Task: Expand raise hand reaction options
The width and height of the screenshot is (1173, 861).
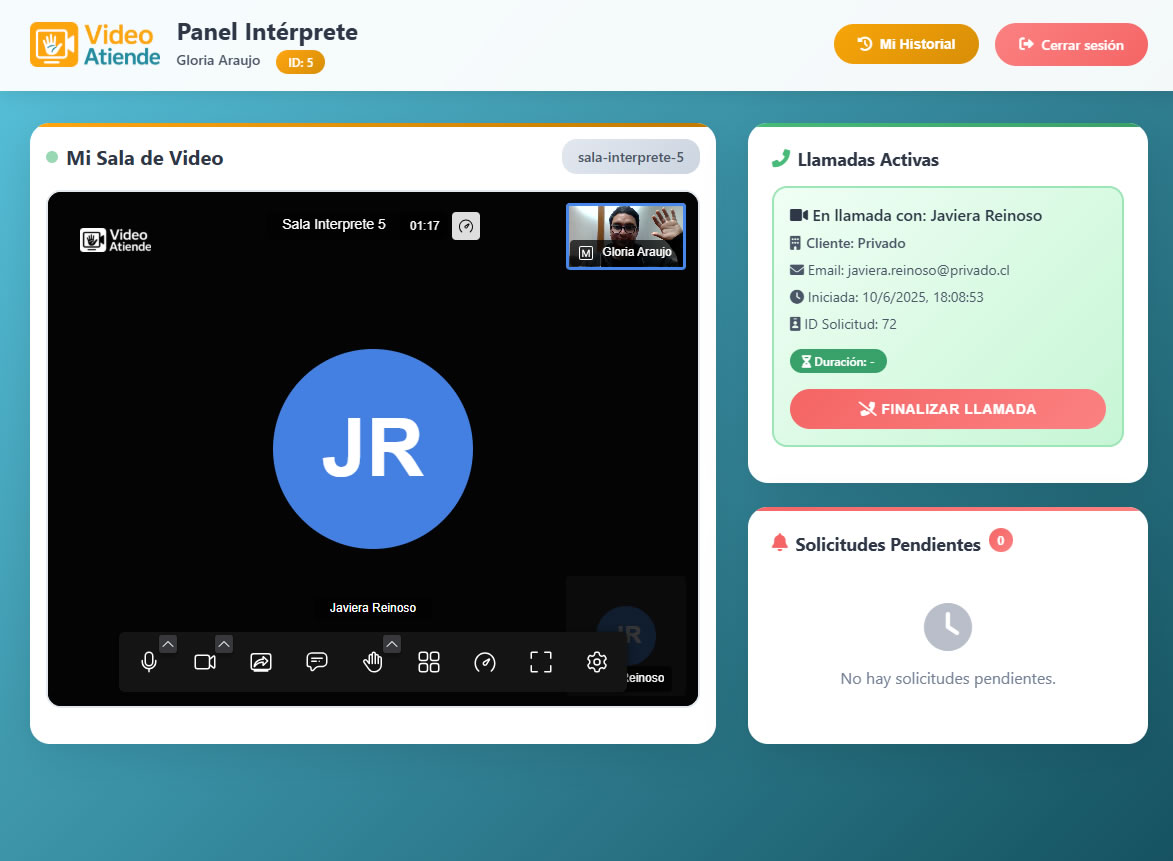Action: pyautogui.click(x=391, y=644)
